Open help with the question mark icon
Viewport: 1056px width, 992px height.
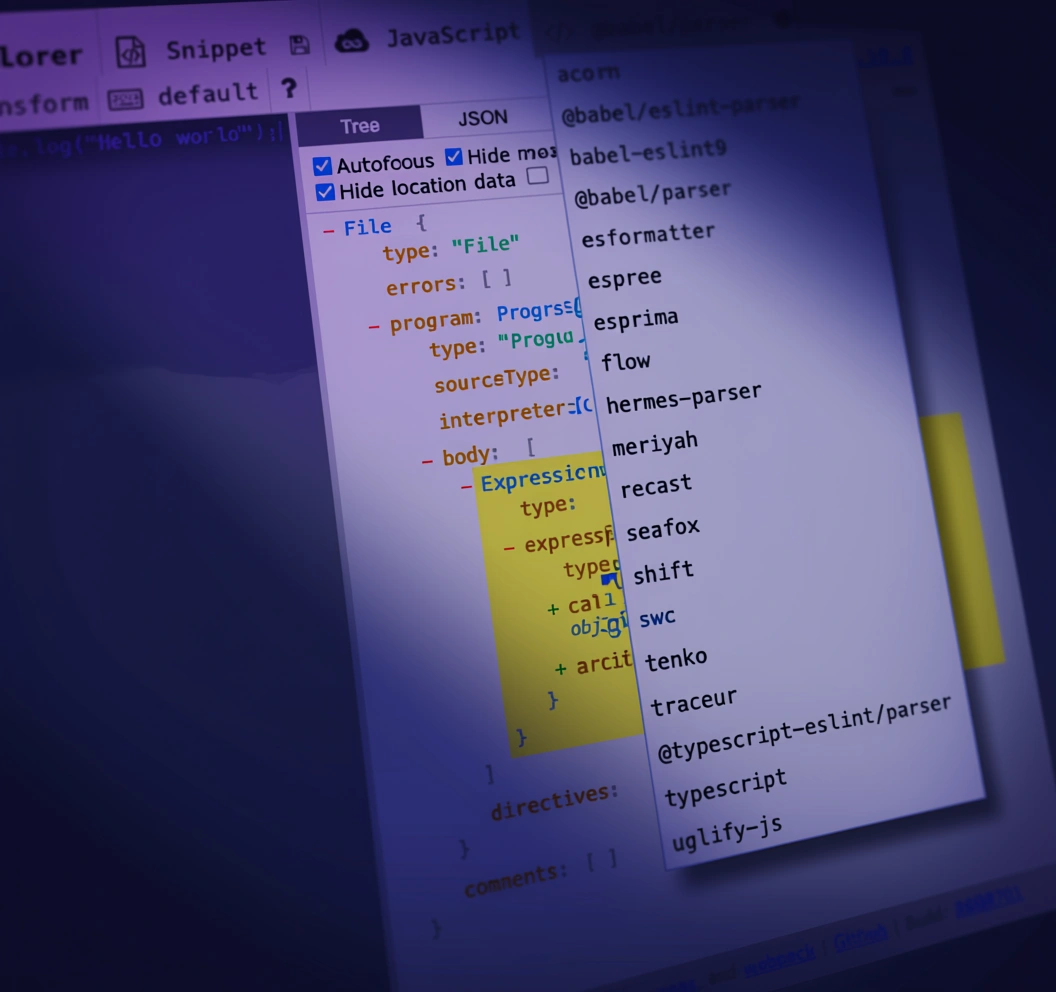tap(288, 89)
